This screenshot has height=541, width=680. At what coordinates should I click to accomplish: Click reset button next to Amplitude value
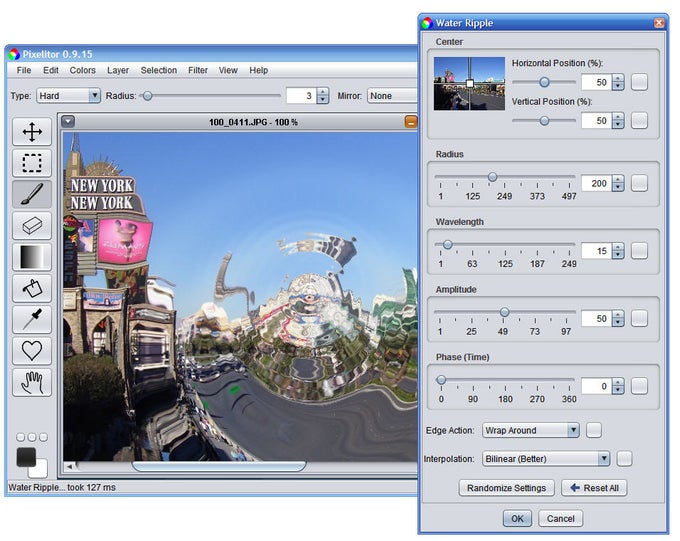pyautogui.click(x=639, y=318)
